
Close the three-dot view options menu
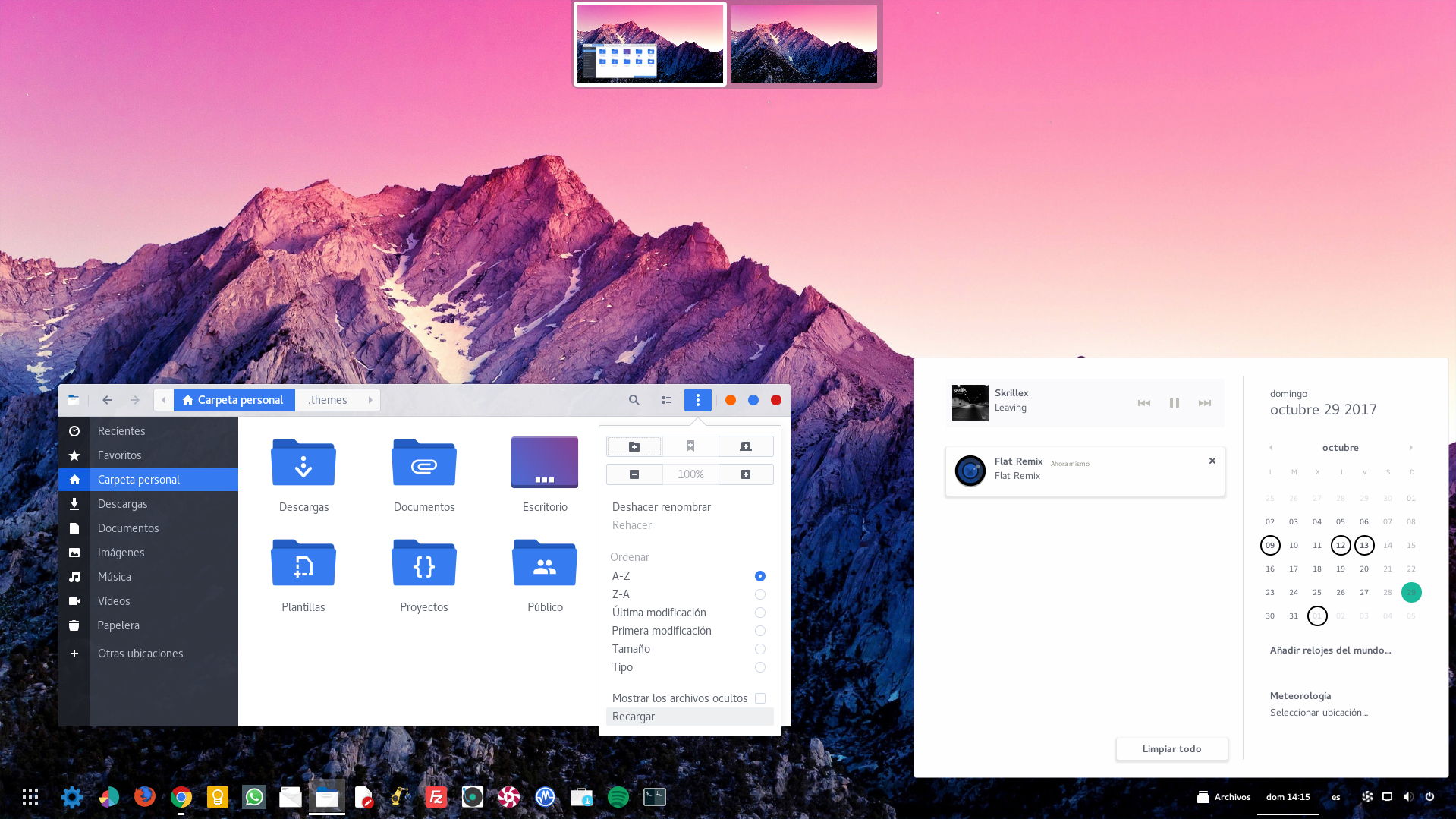click(x=698, y=400)
